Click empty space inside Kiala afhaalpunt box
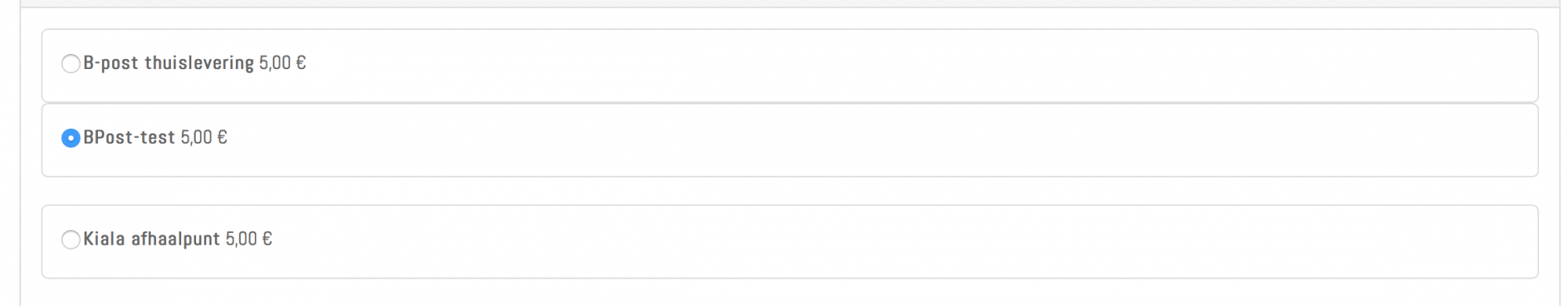1568x306 pixels. coord(862,242)
